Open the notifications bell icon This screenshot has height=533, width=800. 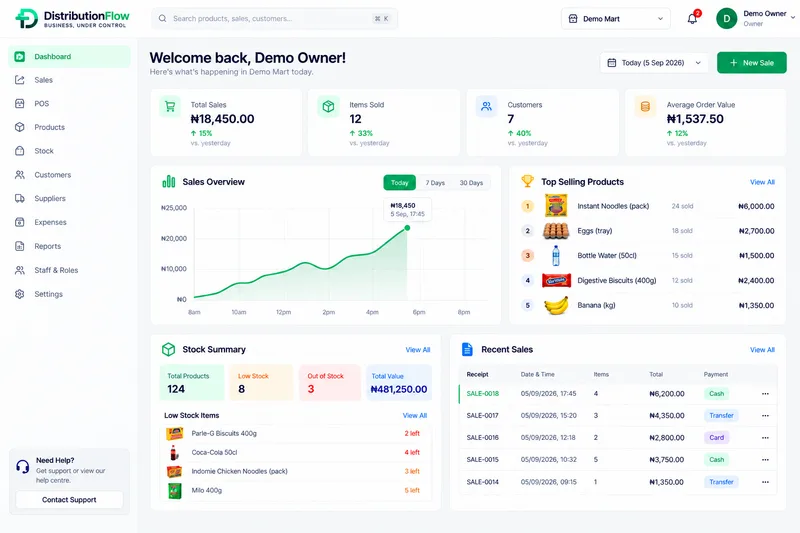[692, 19]
